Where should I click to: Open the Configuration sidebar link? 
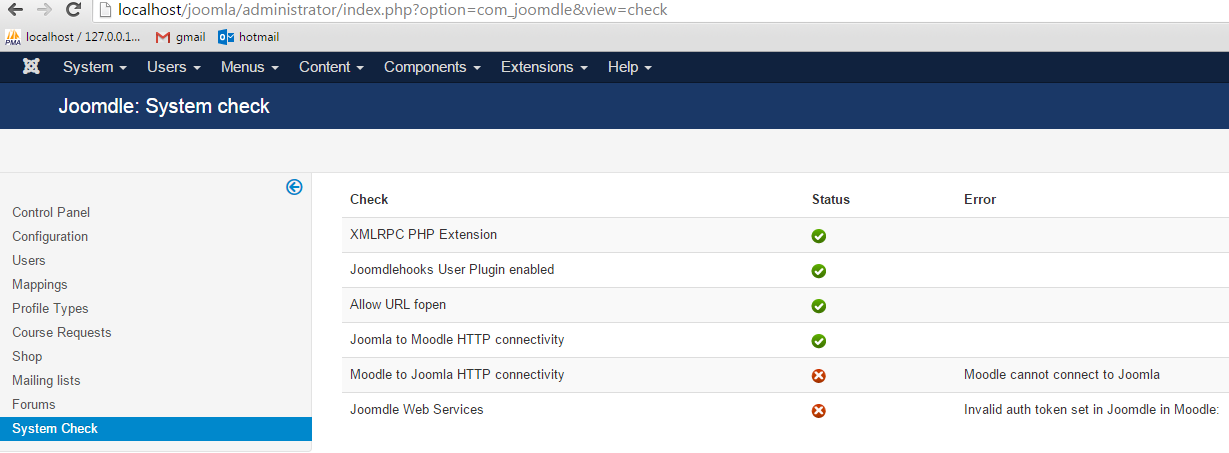pos(50,236)
